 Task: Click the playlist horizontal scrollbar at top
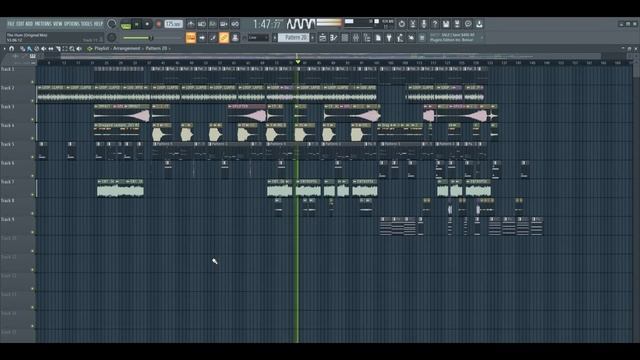click(x=331, y=56)
